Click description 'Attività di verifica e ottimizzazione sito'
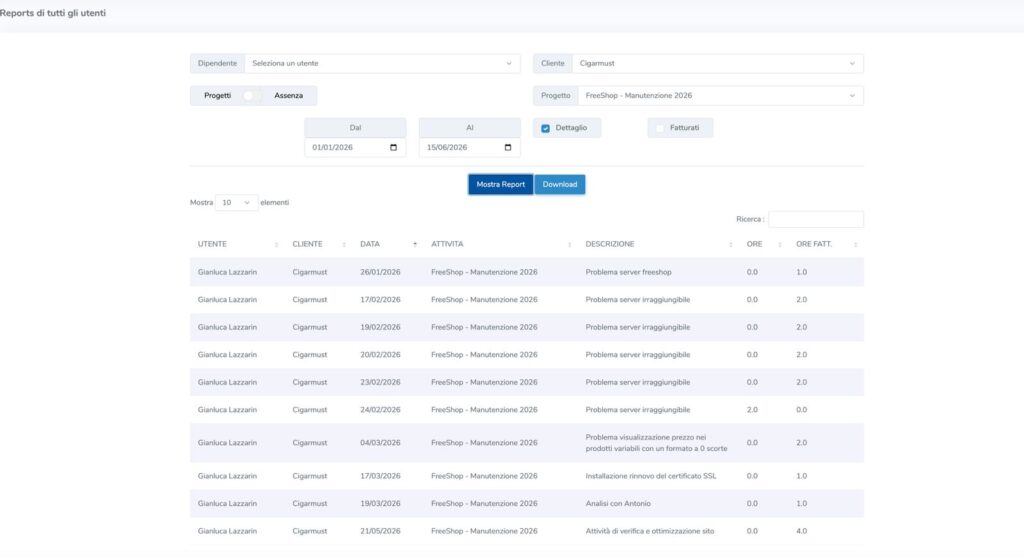The width and height of the screenshot is (1024, 557). [x=650, y=531]
